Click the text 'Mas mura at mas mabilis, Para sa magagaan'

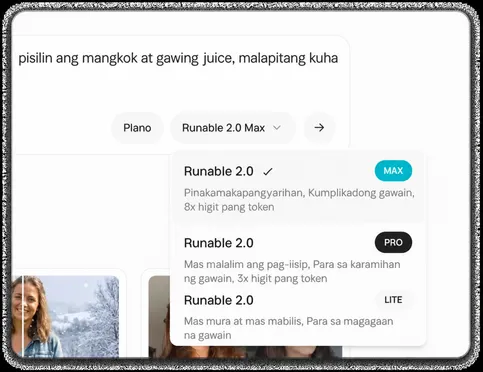click(x=289, y=321)
